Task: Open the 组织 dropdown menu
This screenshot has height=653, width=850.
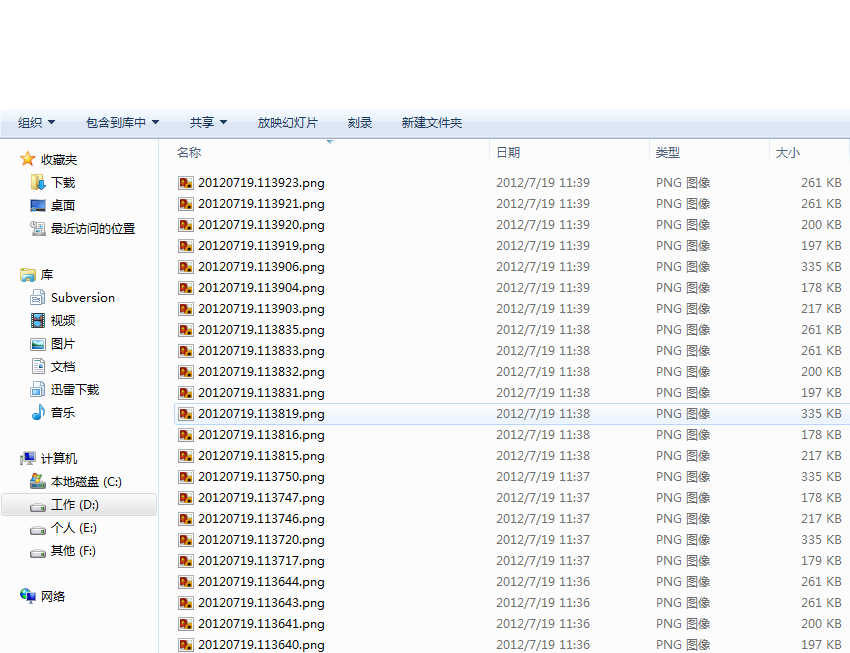Action: (36, 123)
